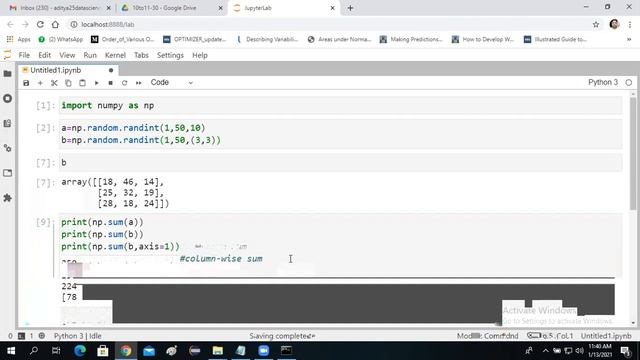Open the Making Predictions bookmark
640x360 pixels.
[x=411, y=40]
